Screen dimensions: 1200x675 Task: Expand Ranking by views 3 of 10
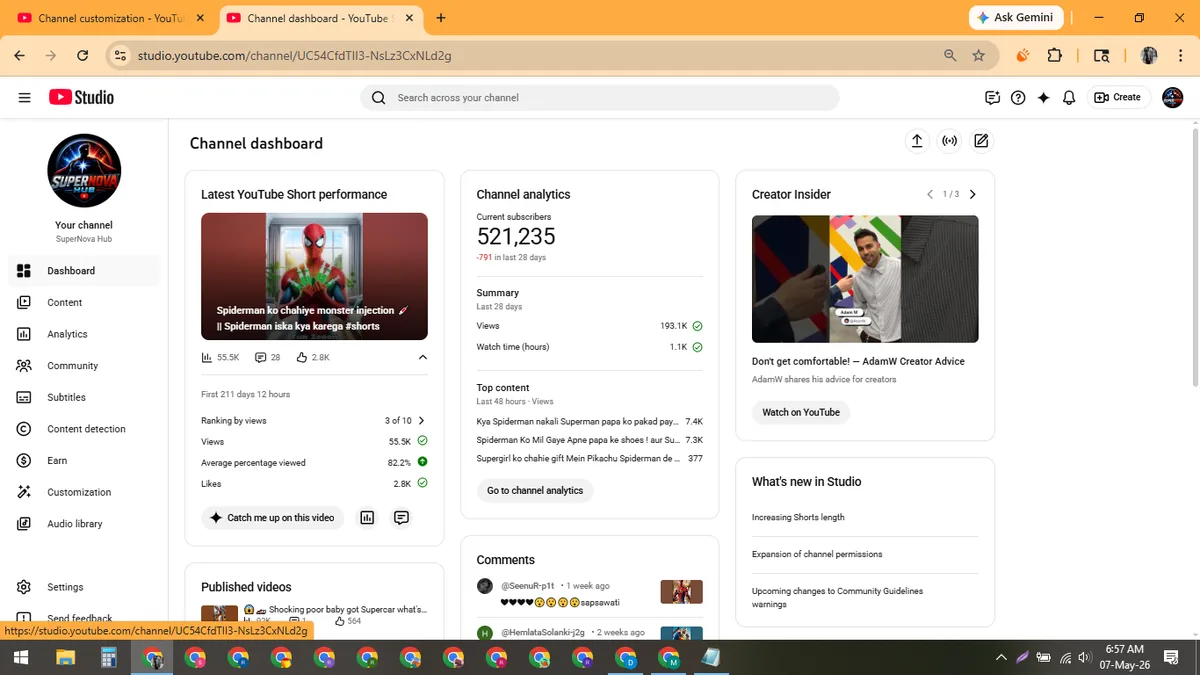(314, 421)
